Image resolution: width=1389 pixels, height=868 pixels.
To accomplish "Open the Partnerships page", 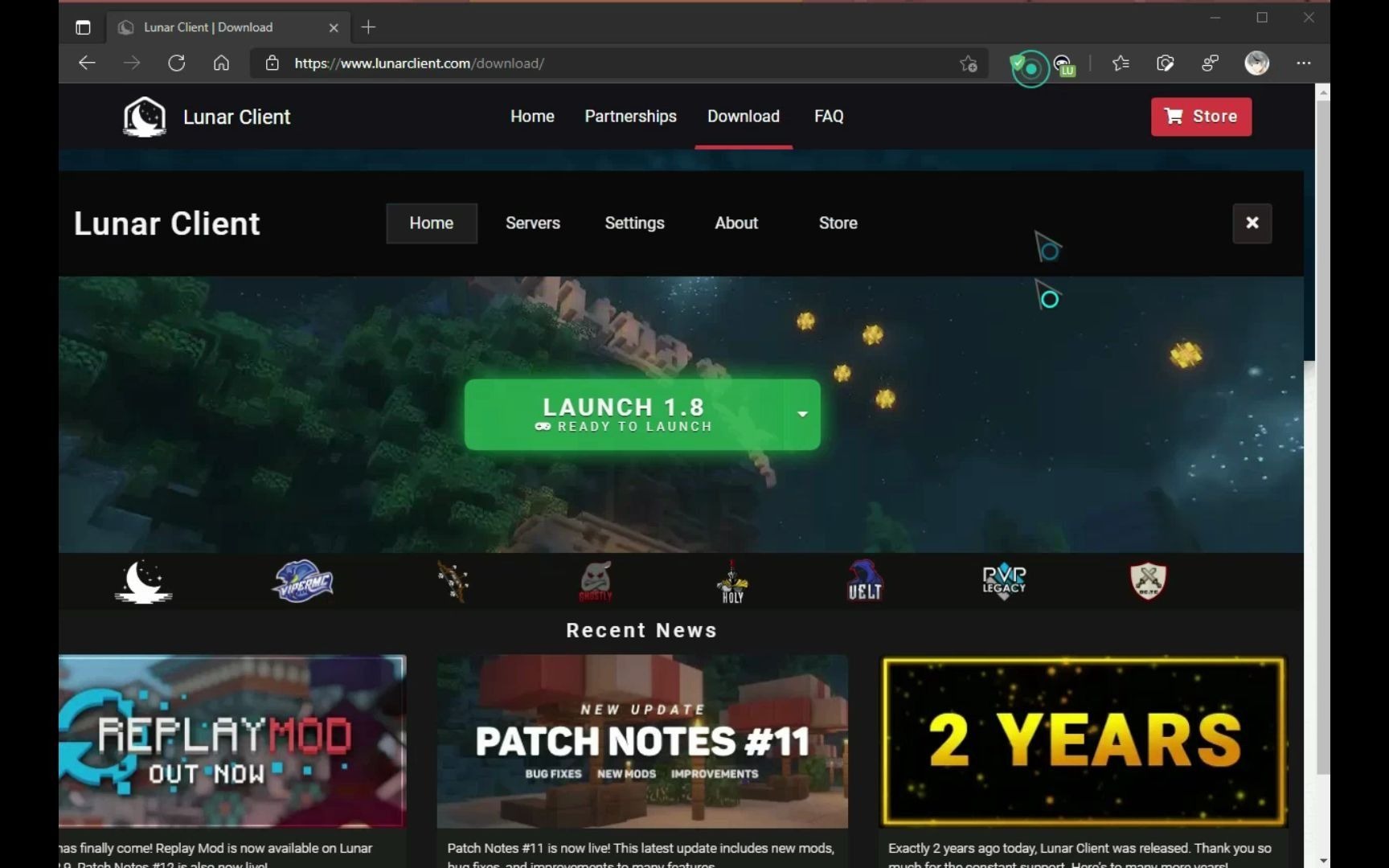I will coord(630,117).
